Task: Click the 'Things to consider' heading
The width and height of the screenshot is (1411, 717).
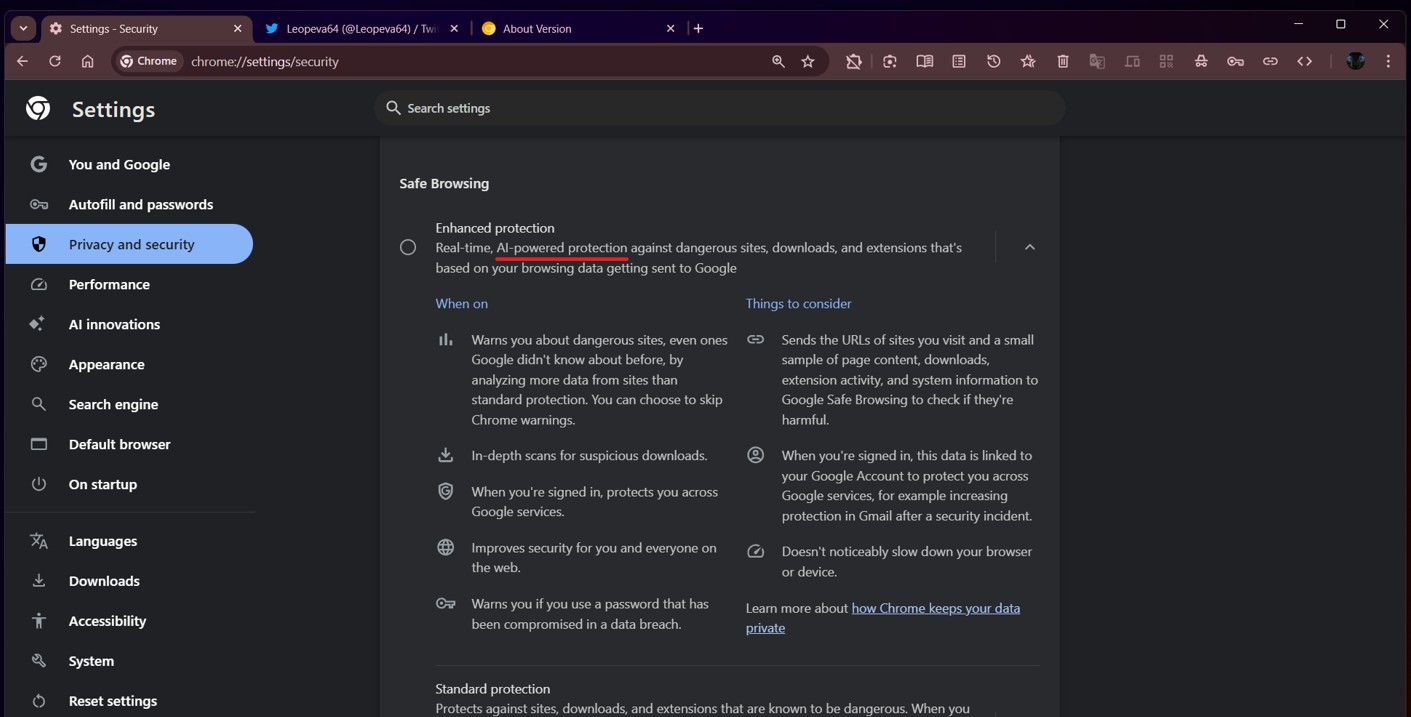Action: (x=798, y=303)
